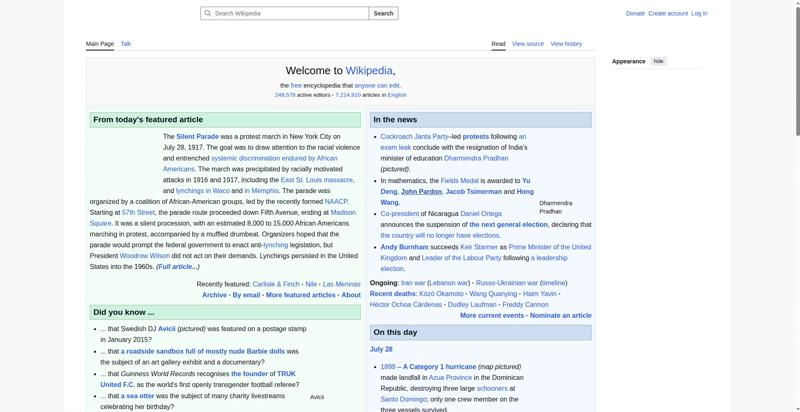The width and height of the screenshot is (800, 412).
Task: Open the English language link
Action: click(397, 95)
